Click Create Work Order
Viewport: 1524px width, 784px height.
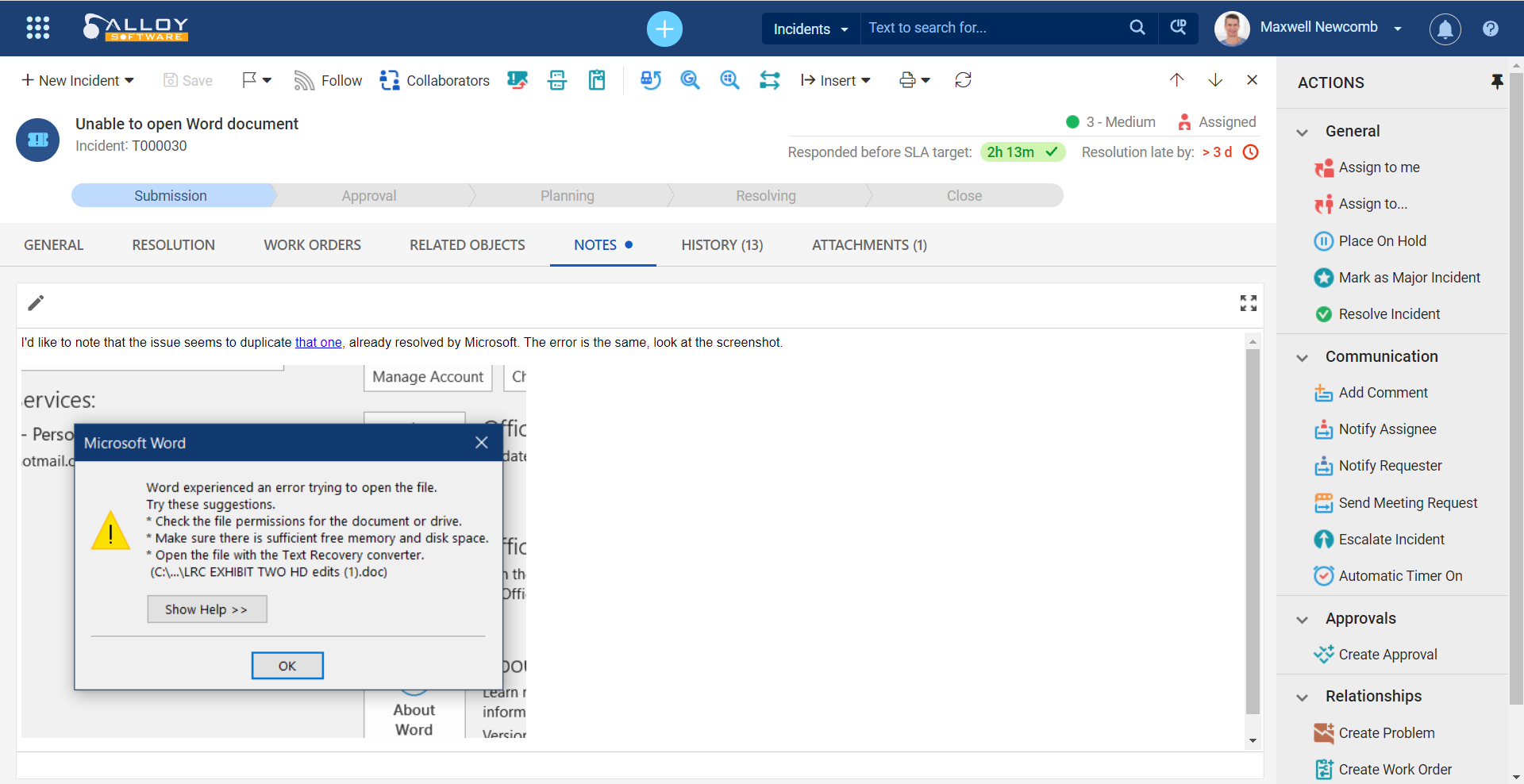click(x=1383, y=770)
